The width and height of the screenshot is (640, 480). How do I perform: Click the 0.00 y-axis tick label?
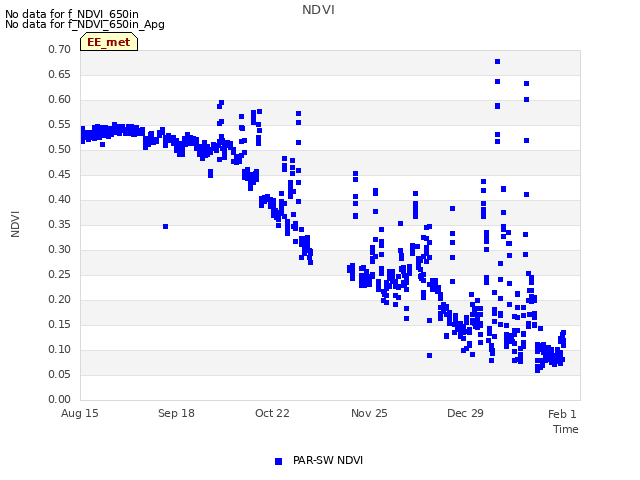(60, 399)
